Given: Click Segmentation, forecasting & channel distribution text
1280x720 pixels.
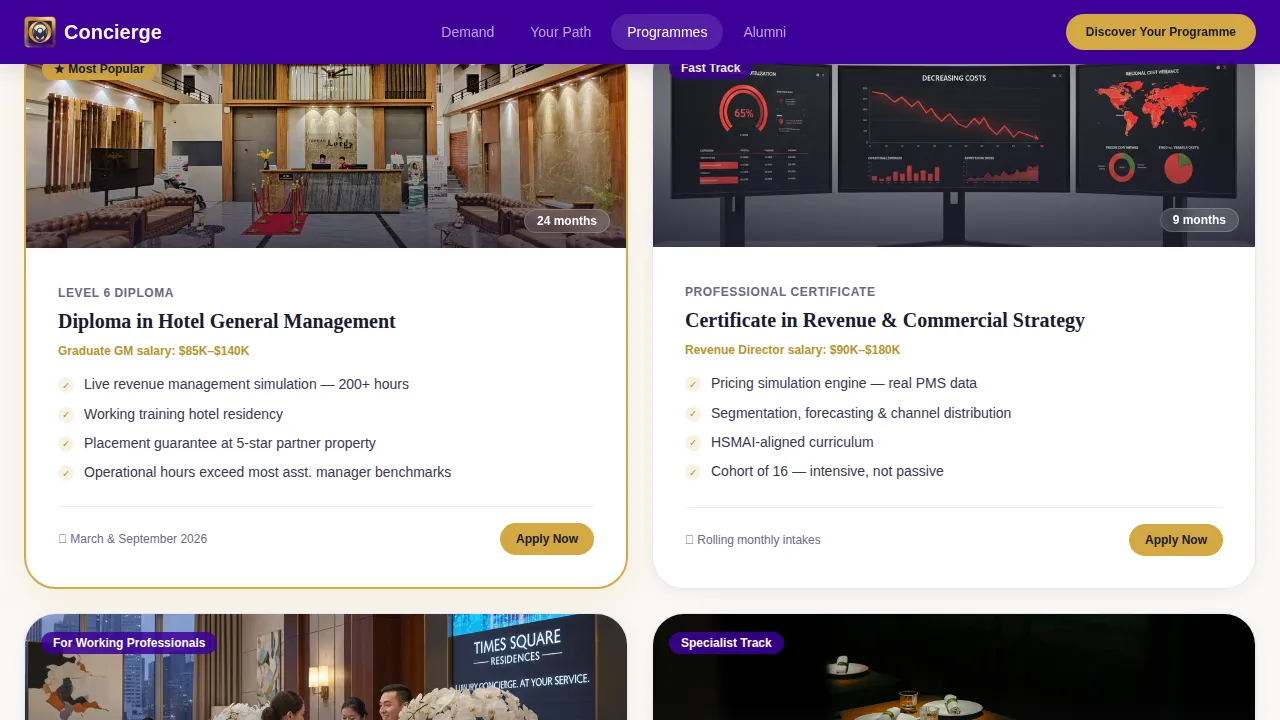Looking at the screenshot, I should pyautogui.click(x=861, y=413).
